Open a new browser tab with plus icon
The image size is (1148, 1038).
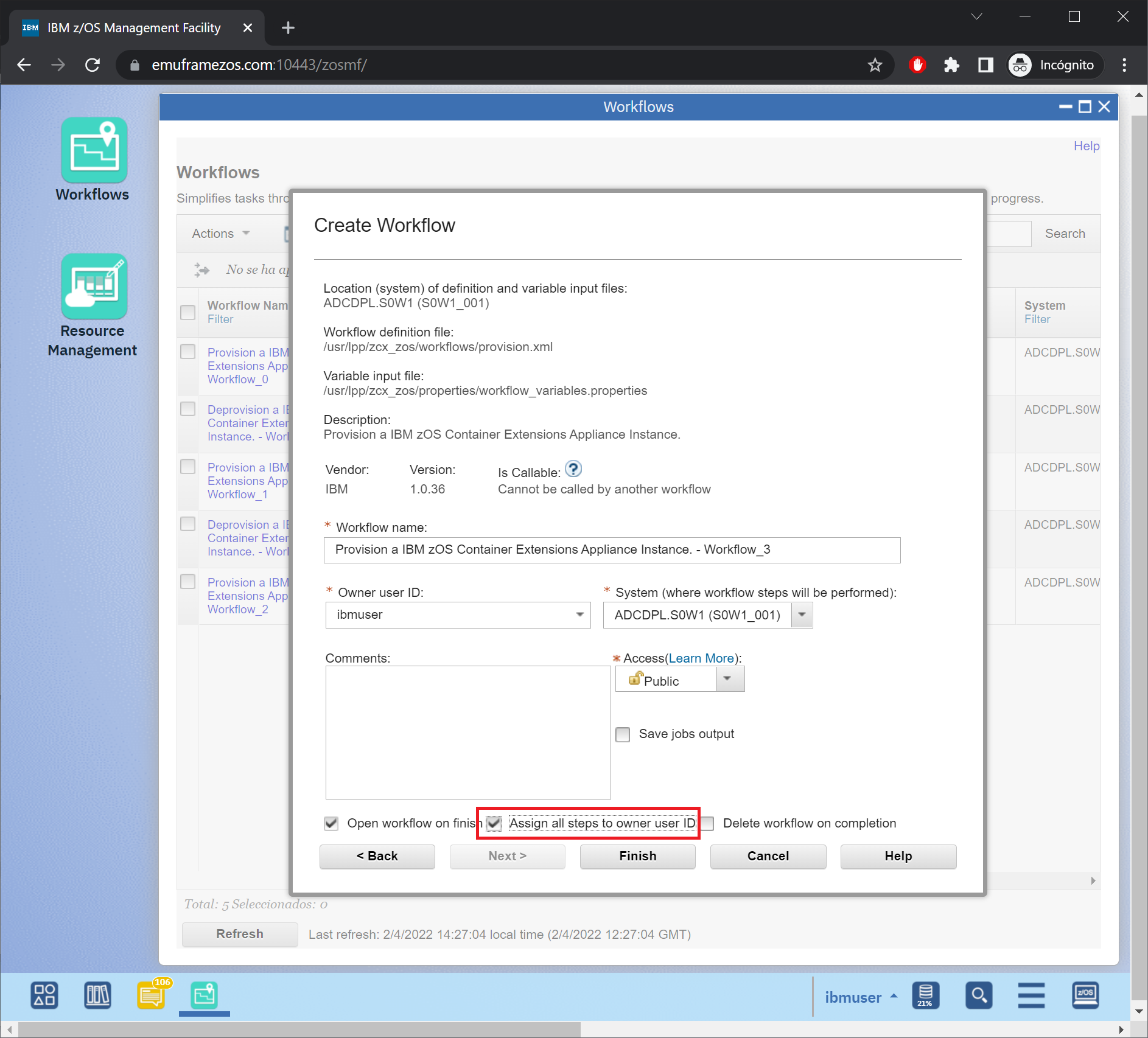tap(288, 28)
